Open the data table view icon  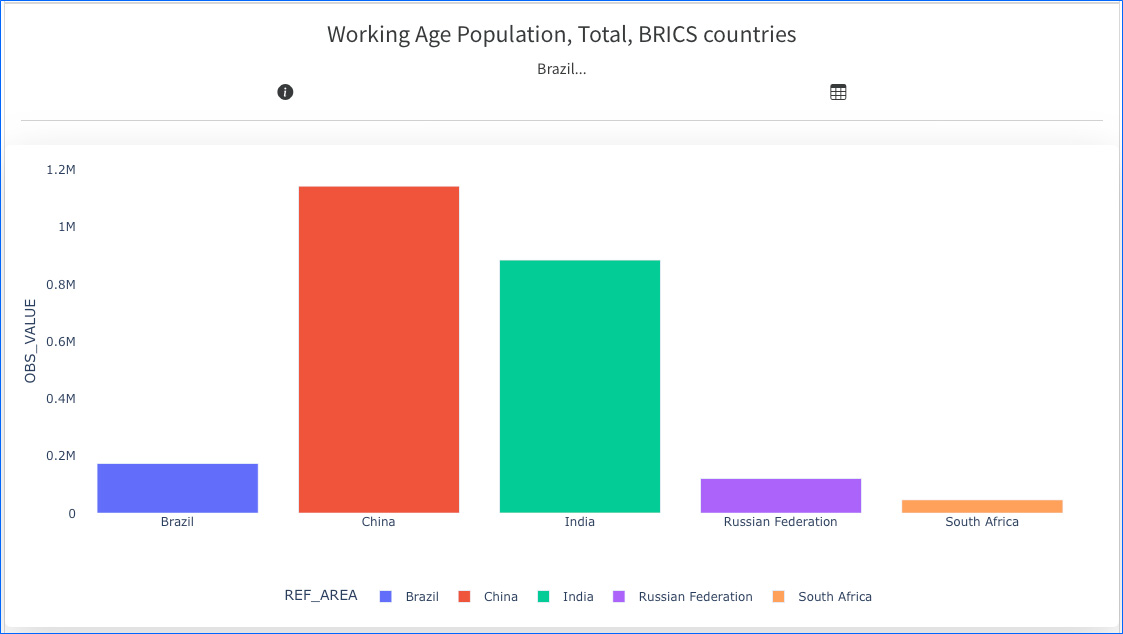point(838,92)
